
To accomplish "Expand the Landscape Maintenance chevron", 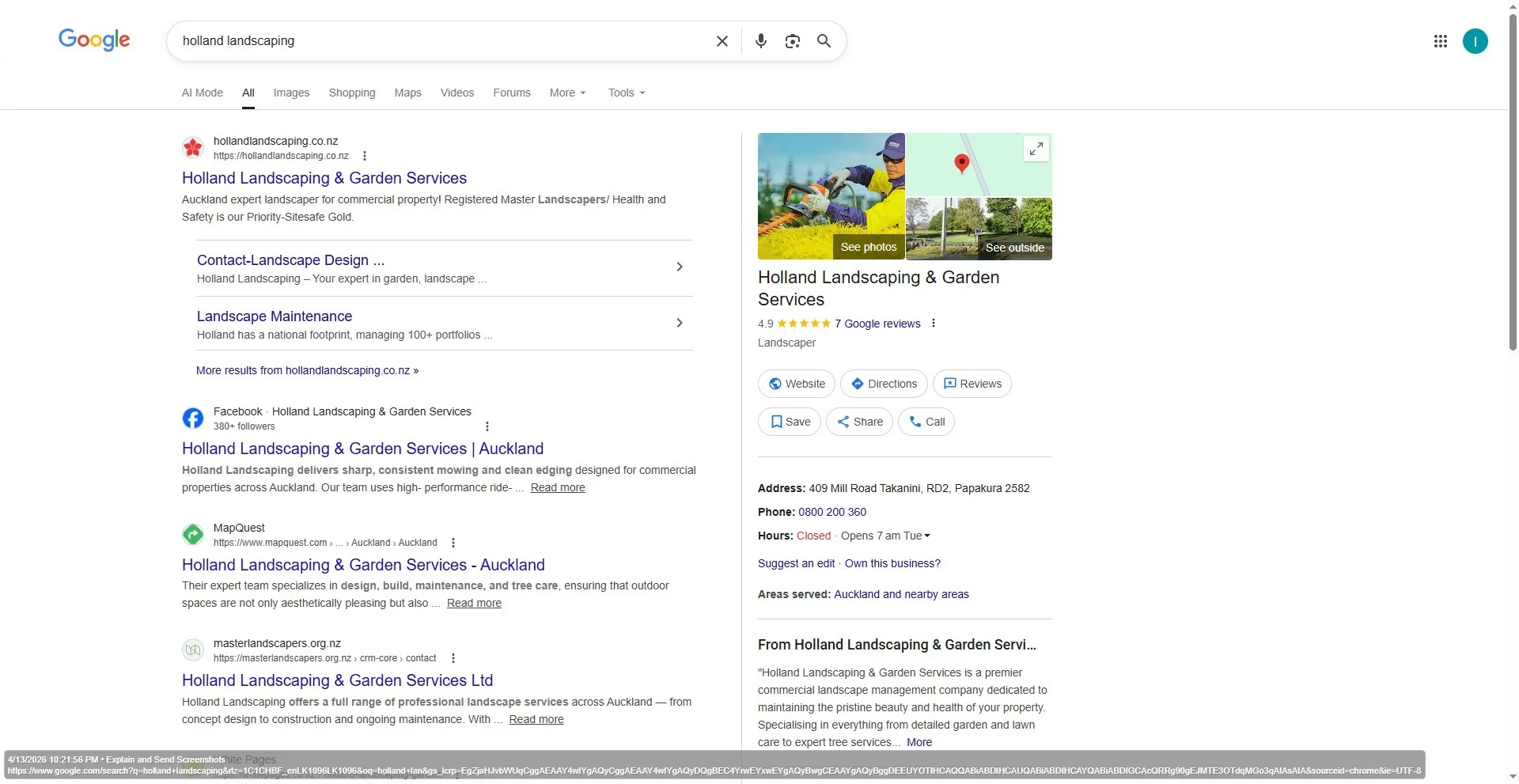I will tap(679, 323).
